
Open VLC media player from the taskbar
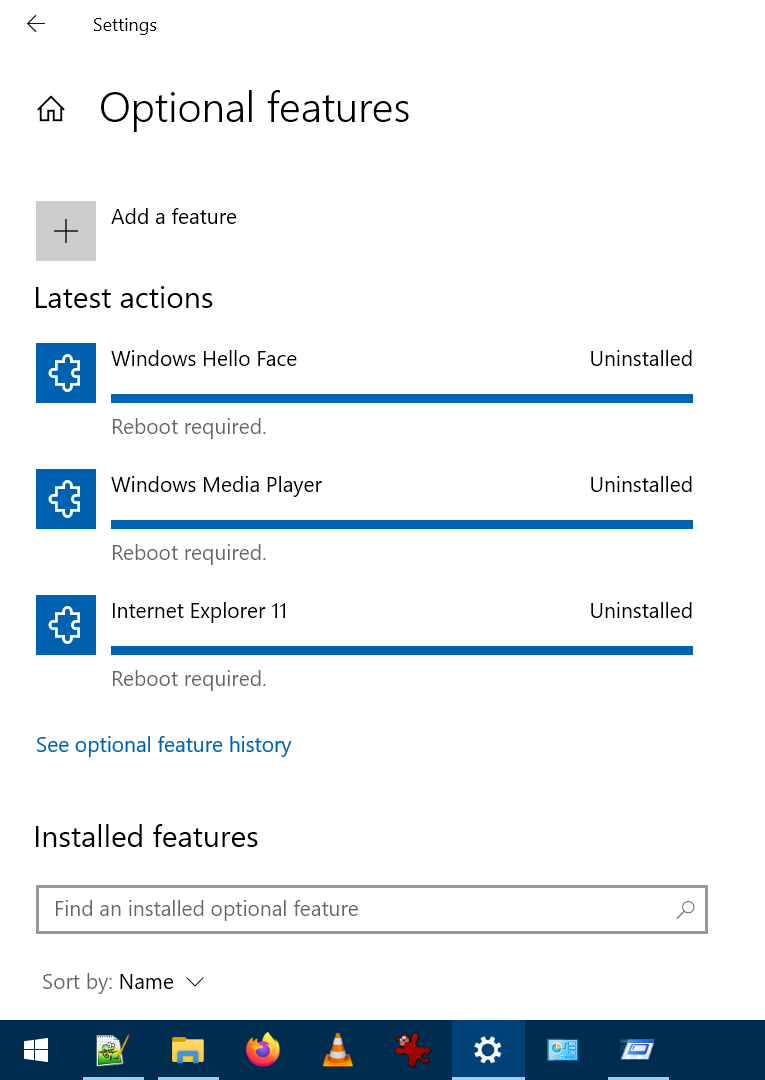click(x=337, y=1050)
